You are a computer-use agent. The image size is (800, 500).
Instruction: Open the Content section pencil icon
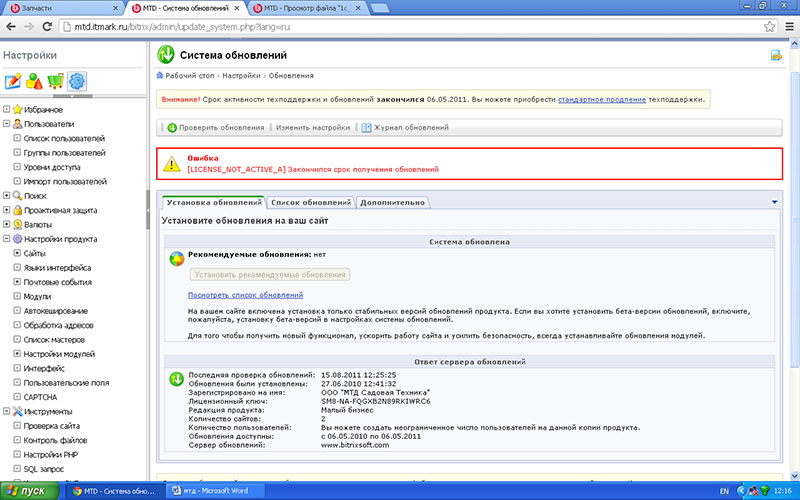point(14,82)
